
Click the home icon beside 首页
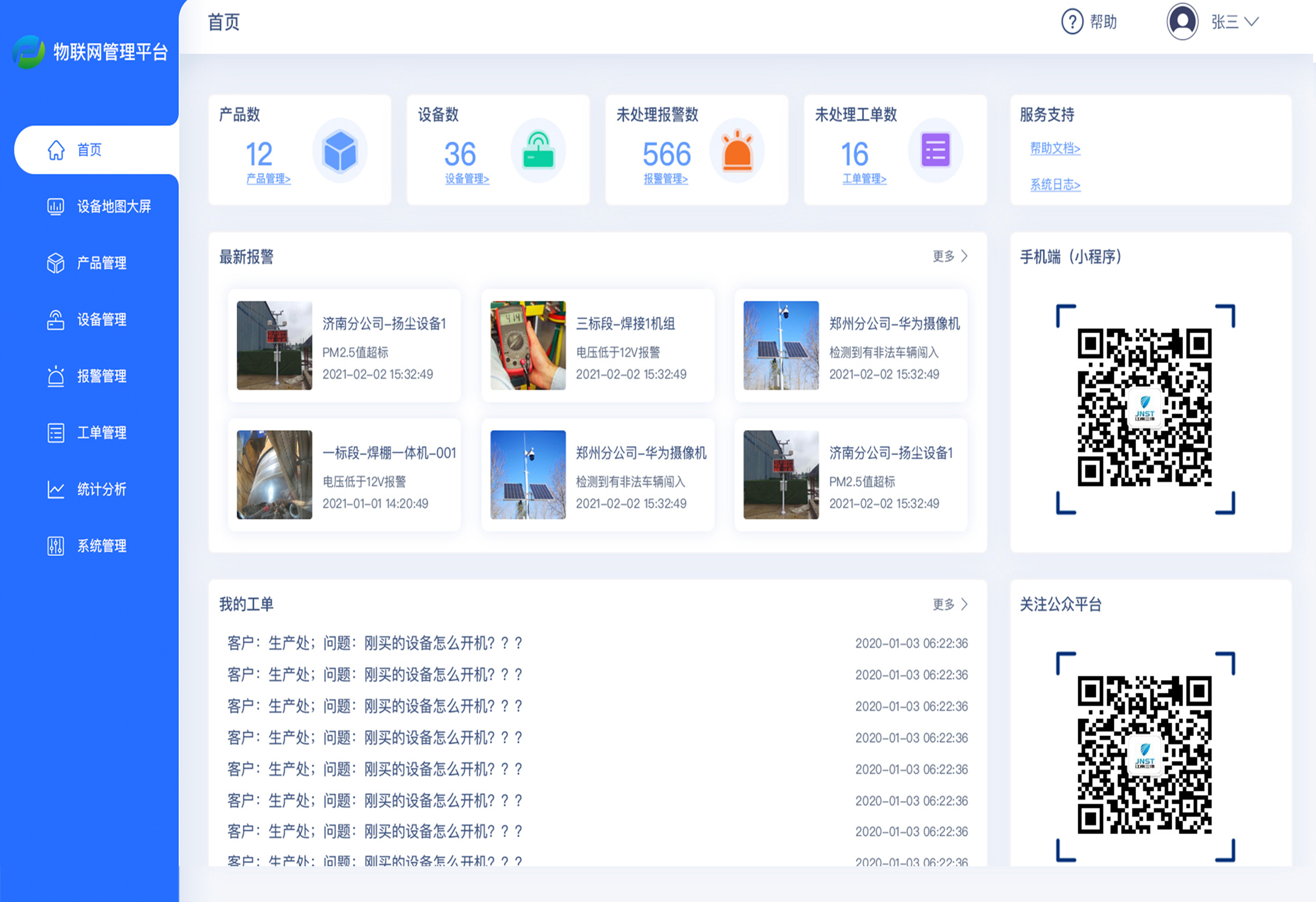pyautogui.click(x=56, y=150)
